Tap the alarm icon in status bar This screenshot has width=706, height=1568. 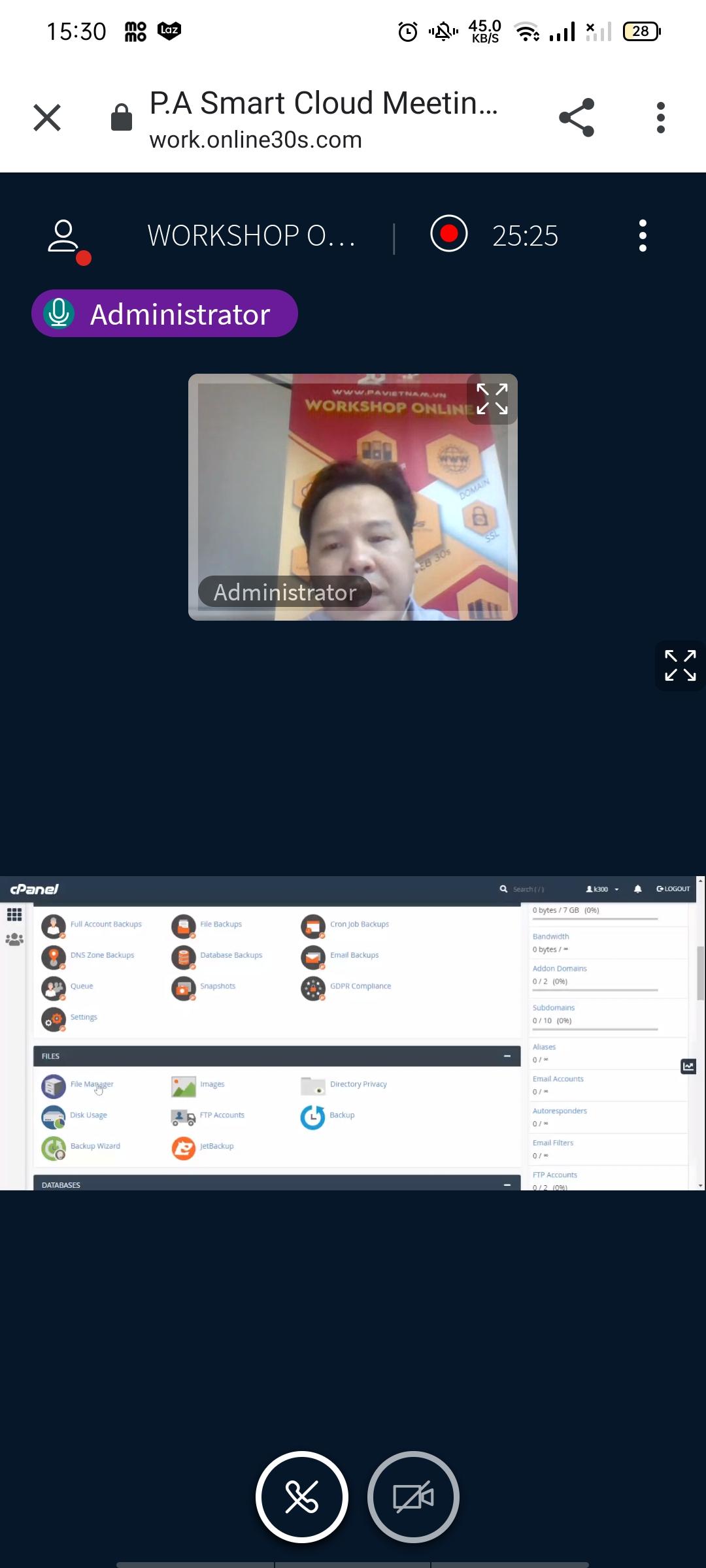pyautogui.click(x=408, y=31)
